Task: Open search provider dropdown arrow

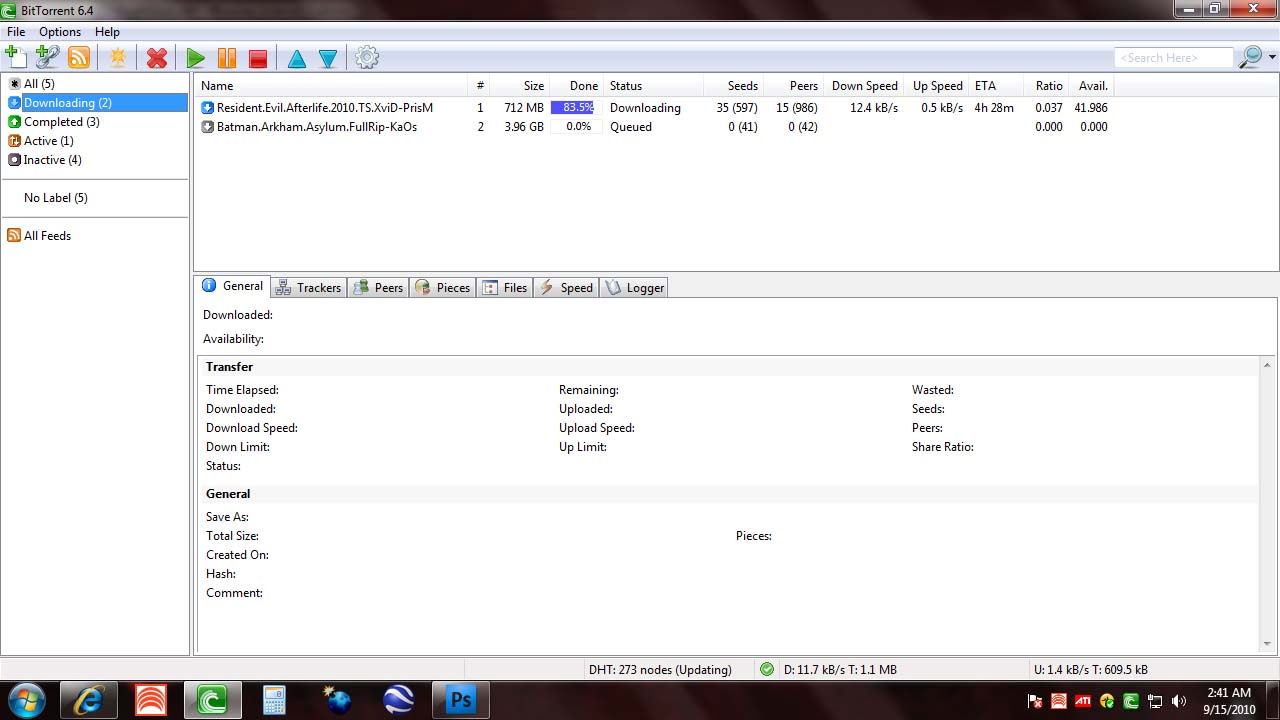Action: [1272, 58]
